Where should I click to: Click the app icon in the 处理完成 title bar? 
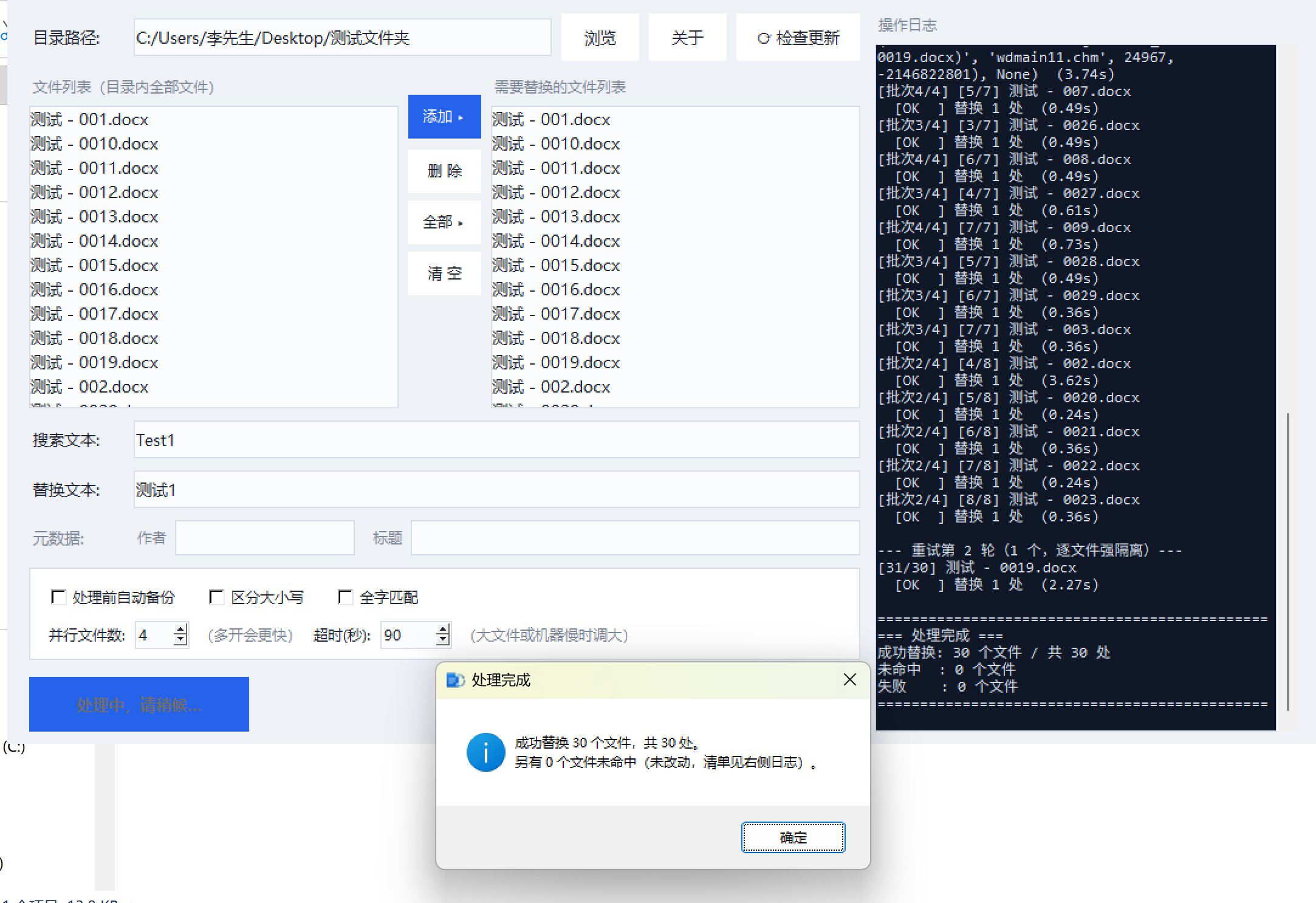coord(455,680)
